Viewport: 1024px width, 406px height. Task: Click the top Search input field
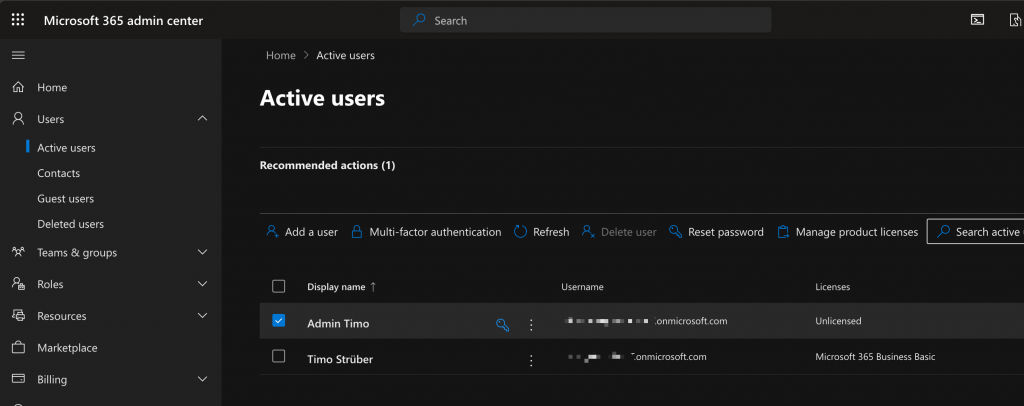click(585, 20)
